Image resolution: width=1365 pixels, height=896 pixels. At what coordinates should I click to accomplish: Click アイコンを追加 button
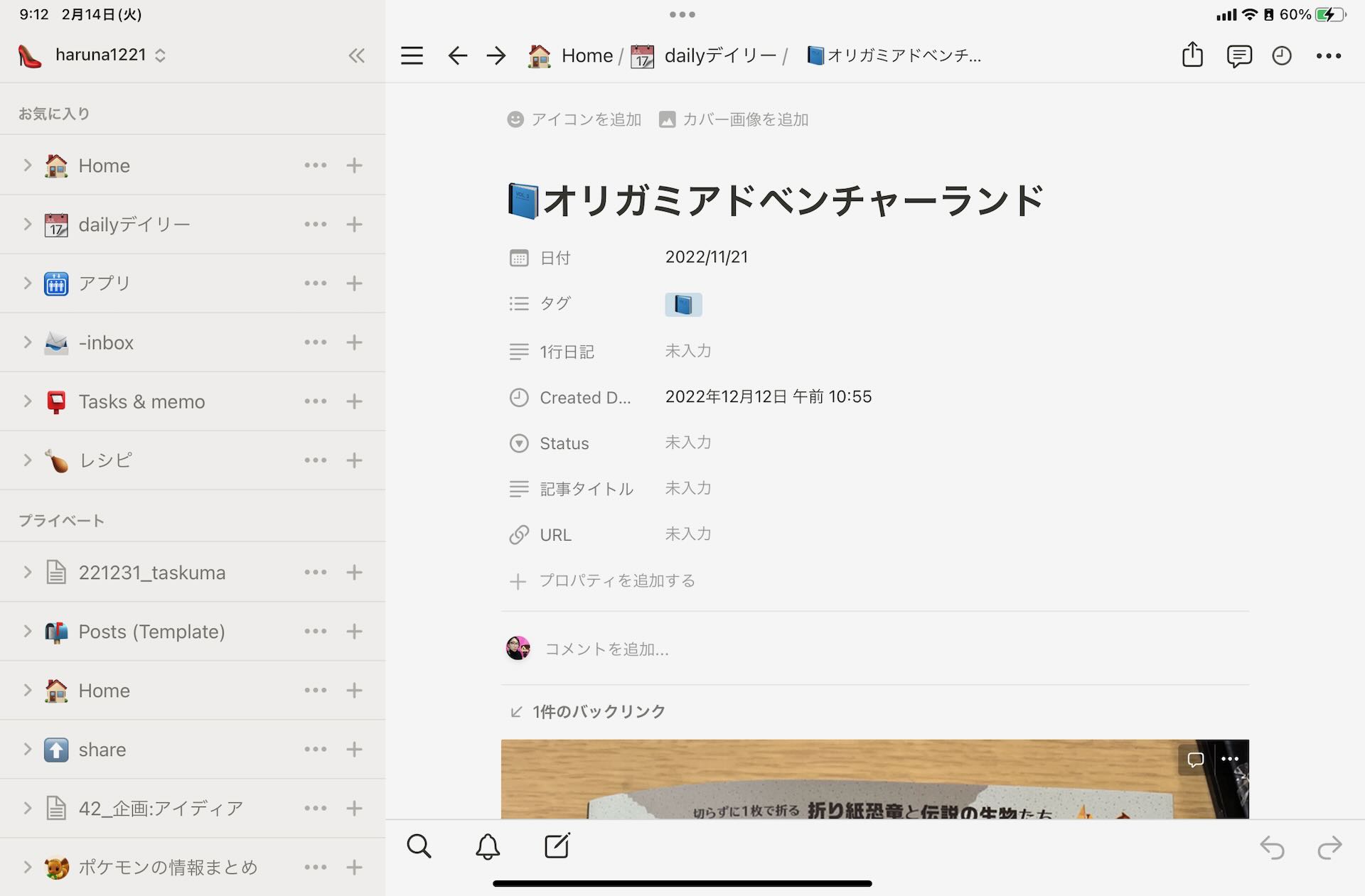[x=574, y=119]
